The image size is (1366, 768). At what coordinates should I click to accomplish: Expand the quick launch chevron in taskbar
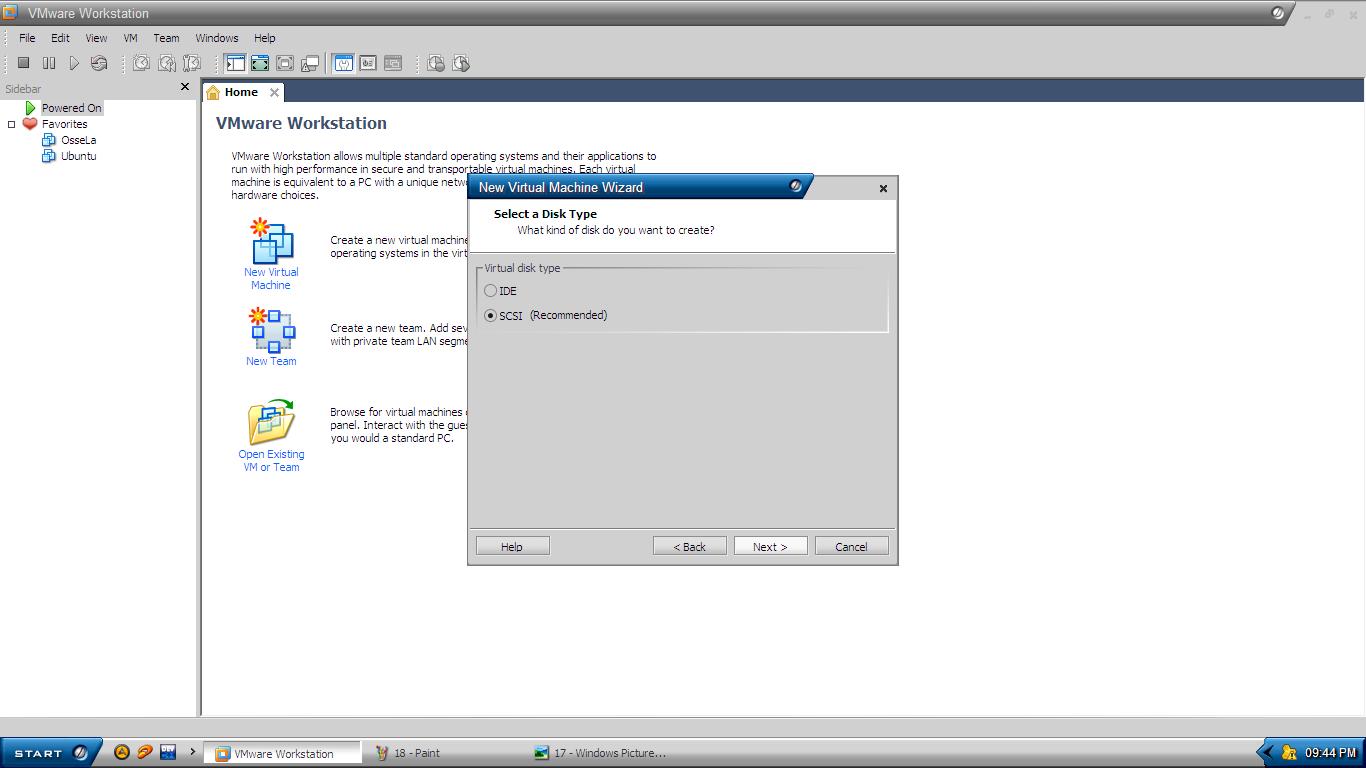(192, 752)
